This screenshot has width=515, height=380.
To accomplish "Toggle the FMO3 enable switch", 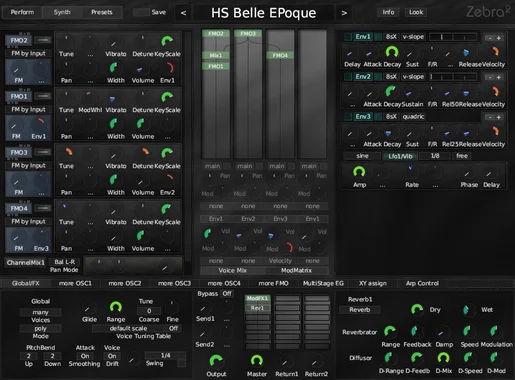I will 43,152.
